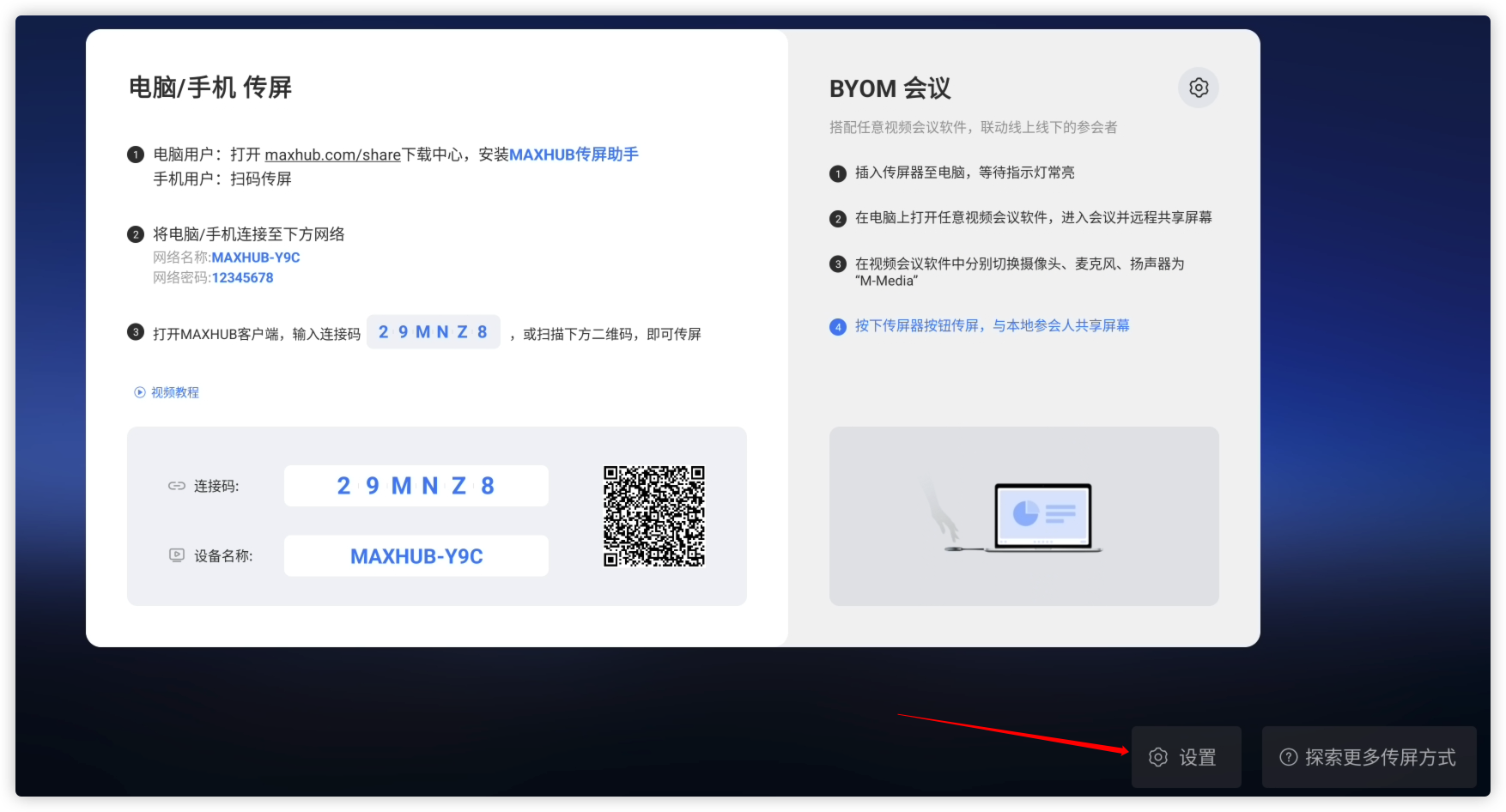The height and width of the screenshot is (812, 1506).
Task: Click network password 12345678
Action: click(x=242, y=278)
